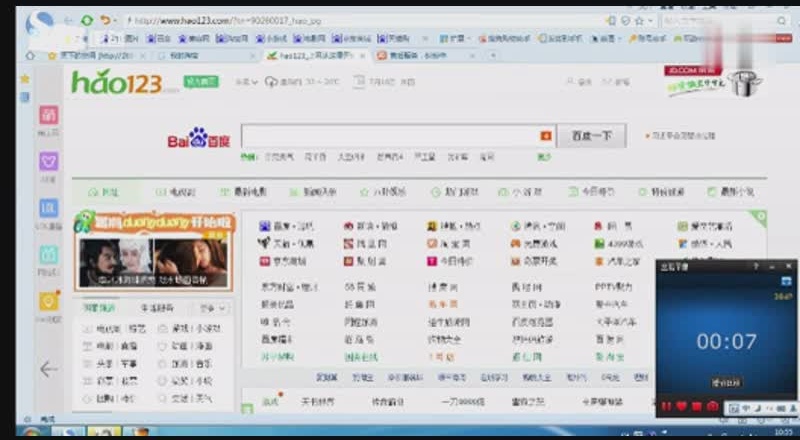Viewport: 800px width, 440px height.
Task: Click the movie banner image with the two portraits
Action: click(154, 262)
